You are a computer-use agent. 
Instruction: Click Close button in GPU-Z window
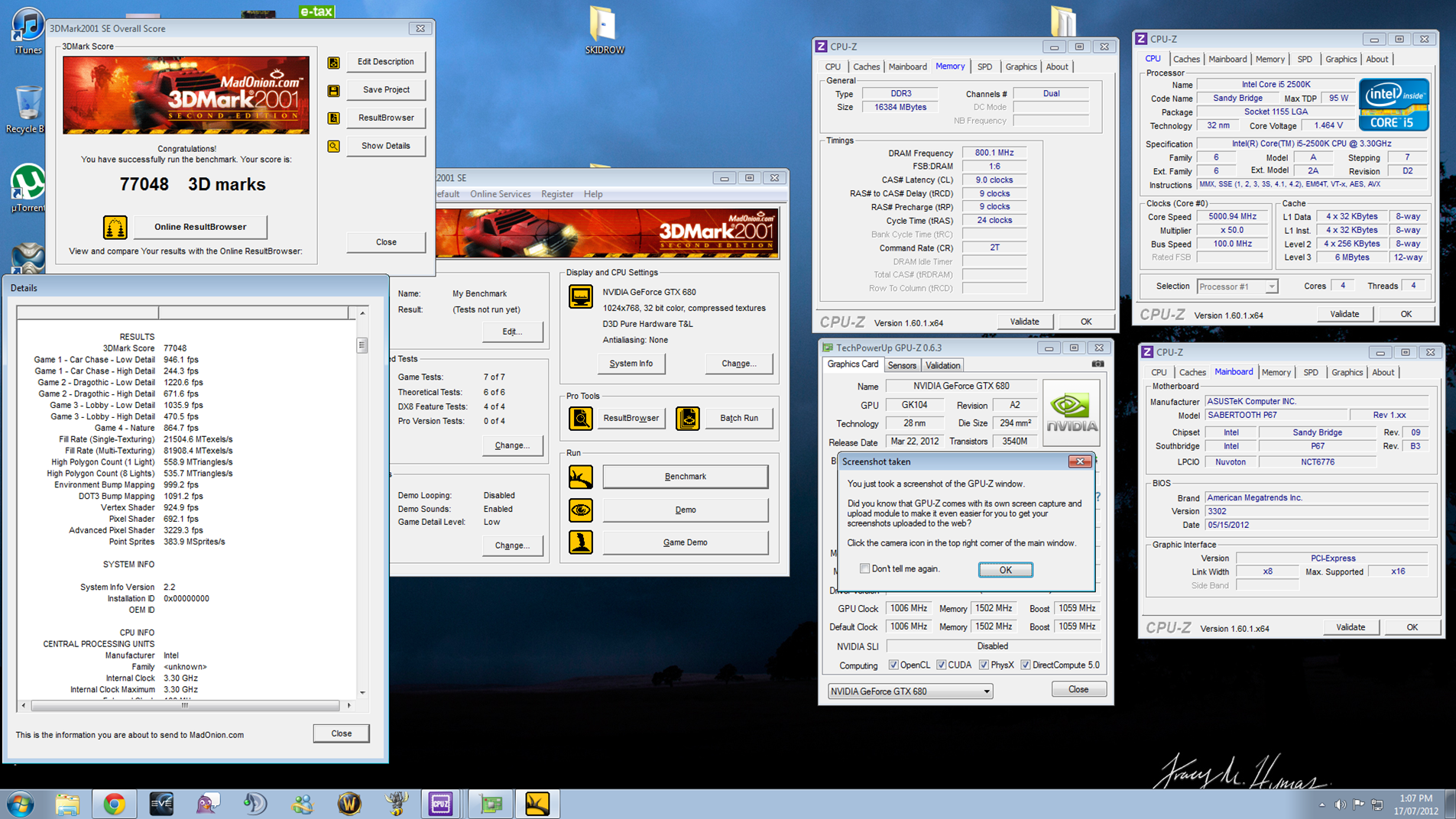(1078, 690)
